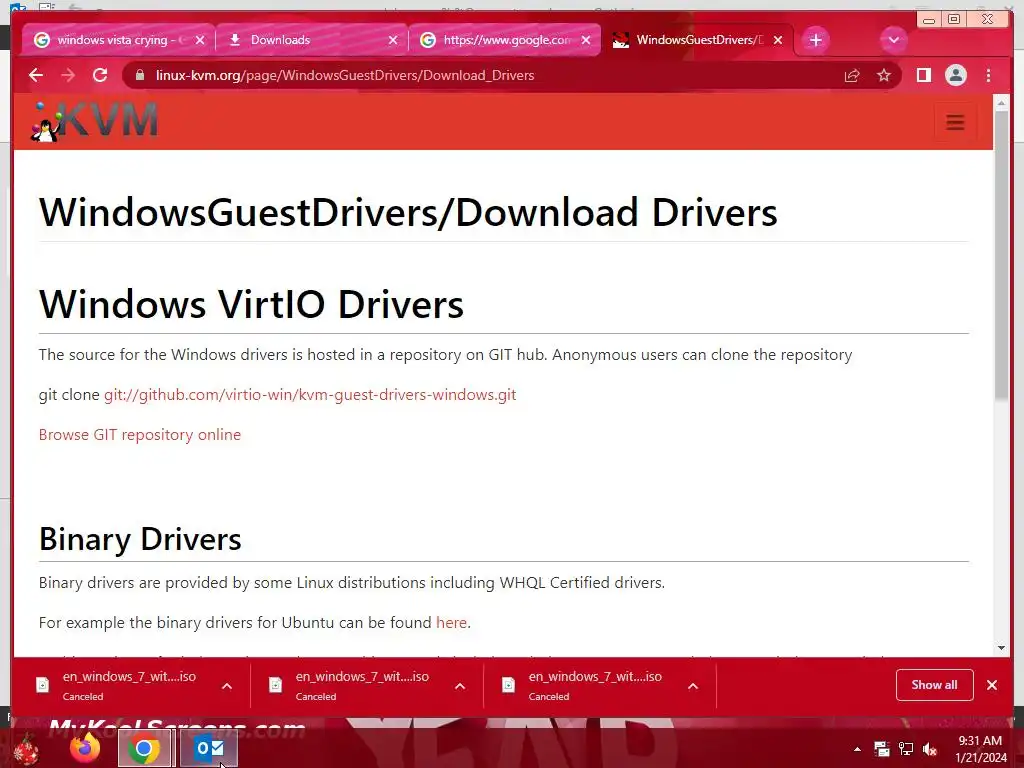Screen dimensions: 1024x768
Task: Open the git clone repository link
Action: point(310,394)
